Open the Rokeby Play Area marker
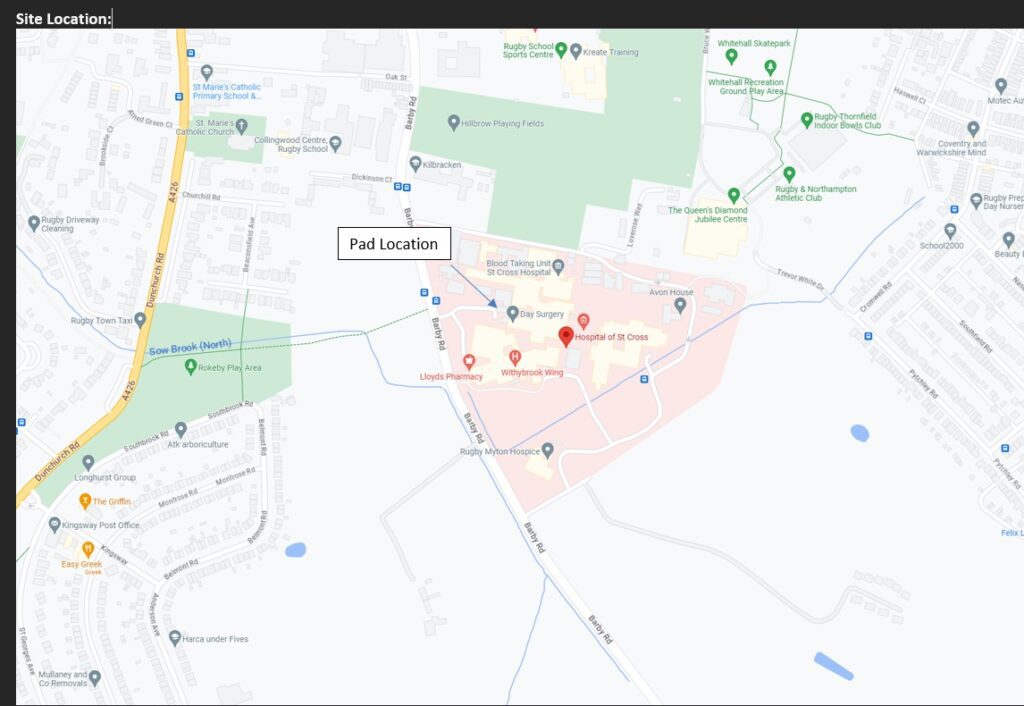The image size is (1024, 706). tap(190, 367)
